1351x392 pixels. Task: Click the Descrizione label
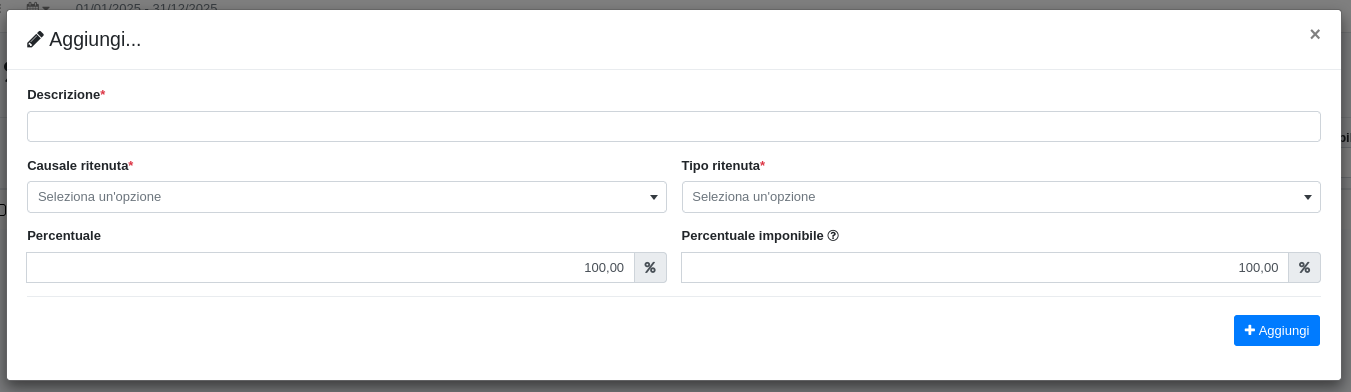64,95
